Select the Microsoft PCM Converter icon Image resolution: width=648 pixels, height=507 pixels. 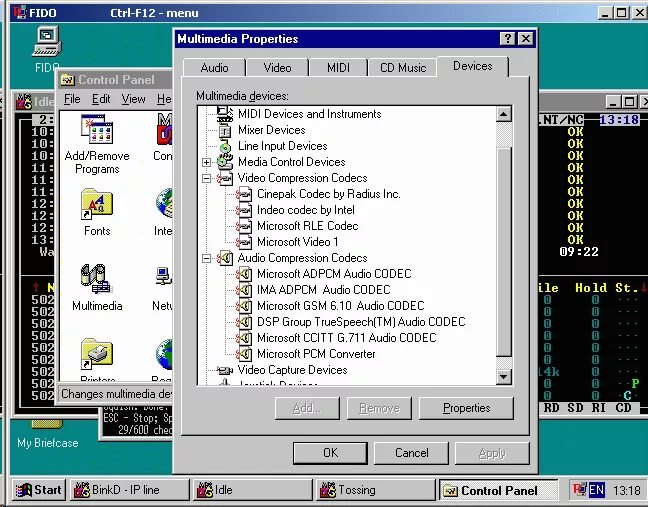244,354
